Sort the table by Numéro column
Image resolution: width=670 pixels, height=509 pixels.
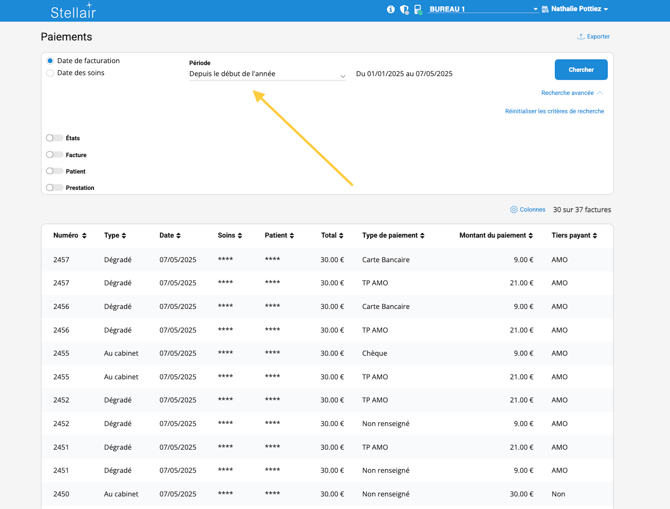click(70, 236)
